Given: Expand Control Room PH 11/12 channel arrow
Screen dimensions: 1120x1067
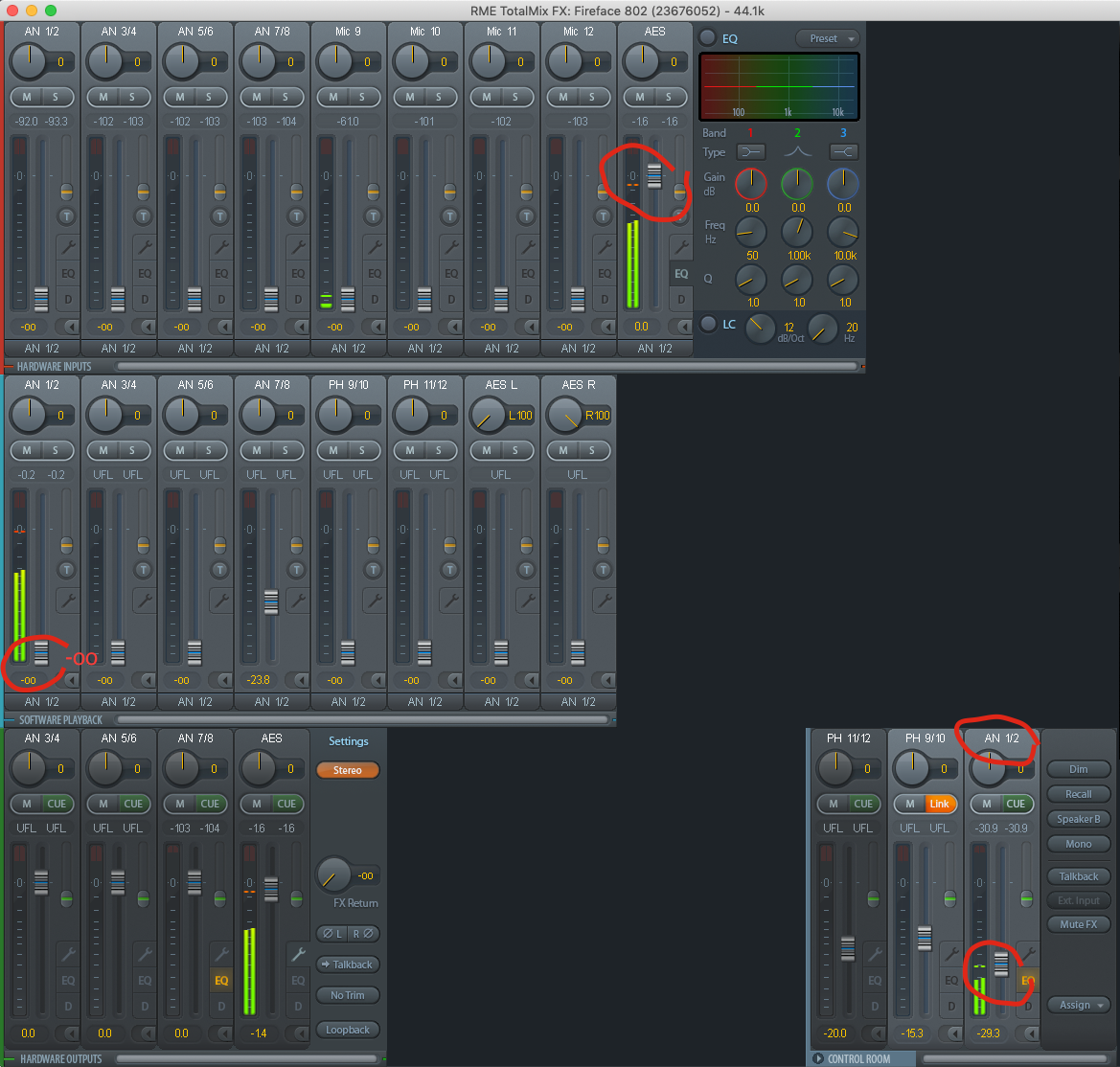Looking at the screenshot, I should (878, 1033).
